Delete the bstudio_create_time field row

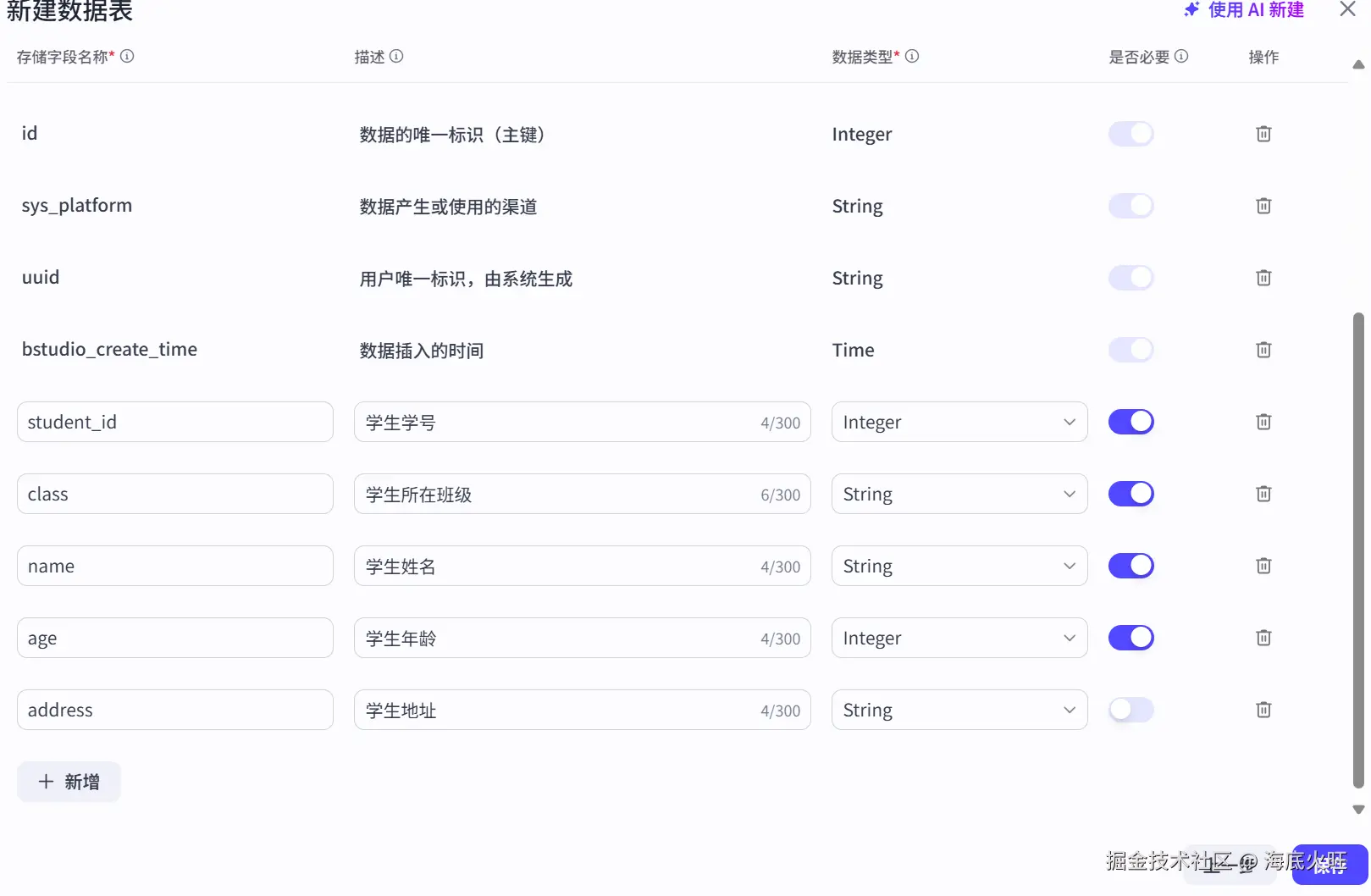(x=1263, y=350)
